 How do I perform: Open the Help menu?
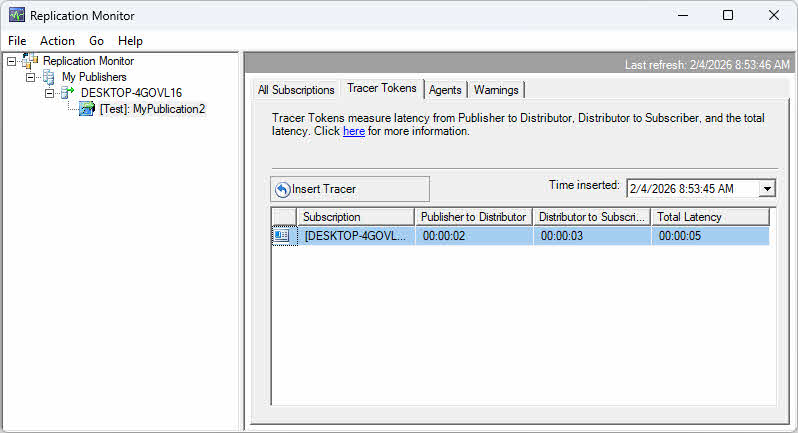(x=130, y=41)
